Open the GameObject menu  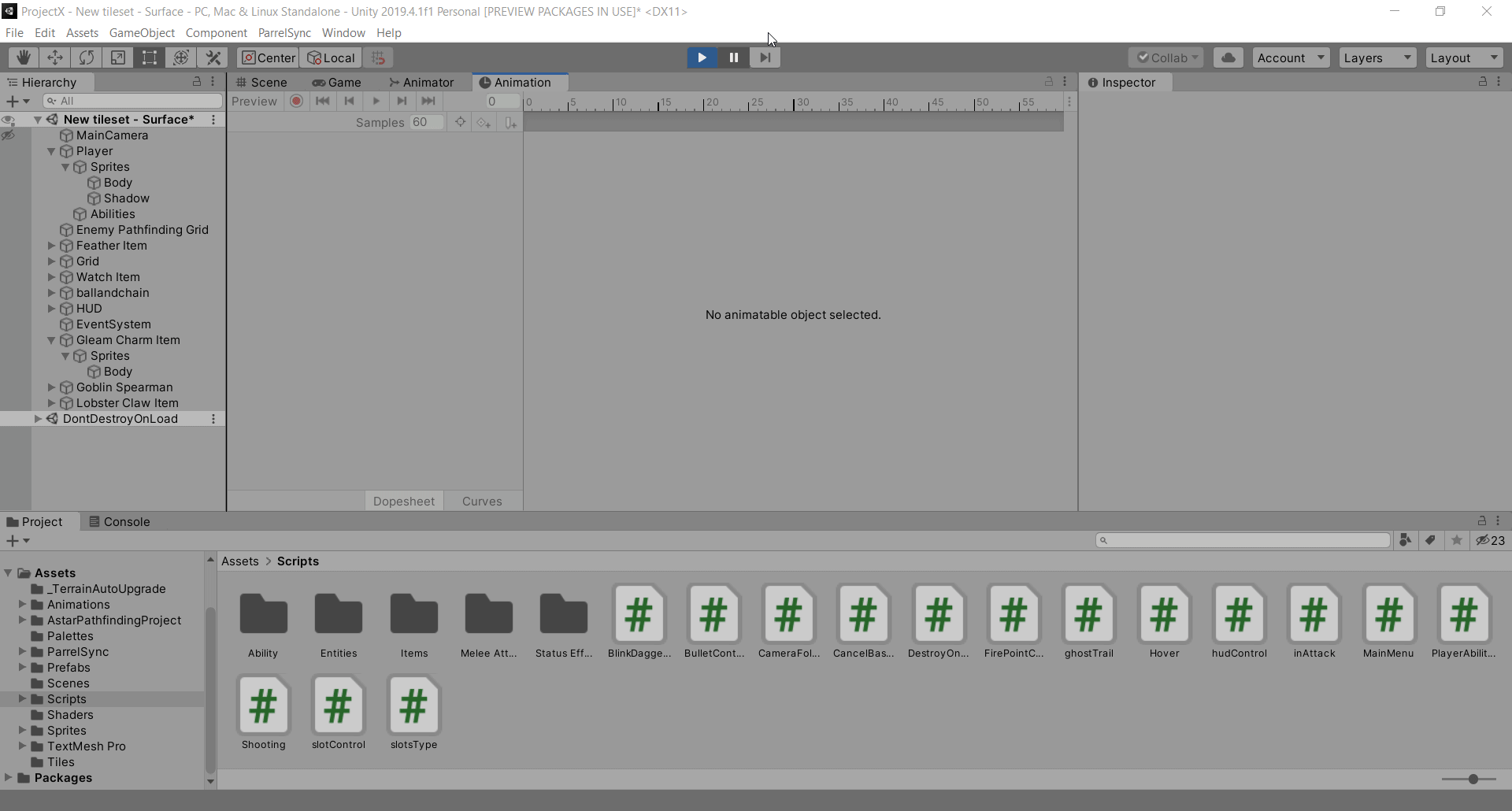click(x=142, y=32)
